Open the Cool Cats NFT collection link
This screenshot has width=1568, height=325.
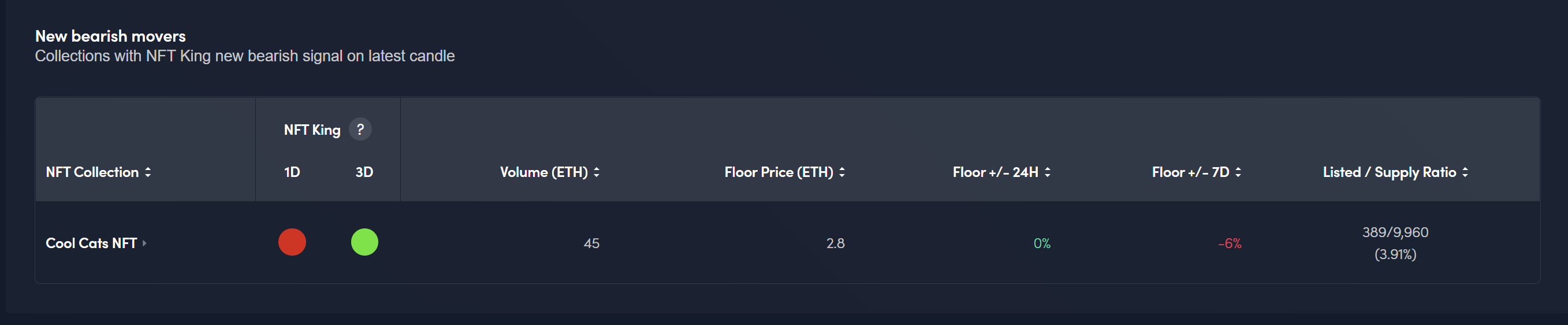[91, 243]
